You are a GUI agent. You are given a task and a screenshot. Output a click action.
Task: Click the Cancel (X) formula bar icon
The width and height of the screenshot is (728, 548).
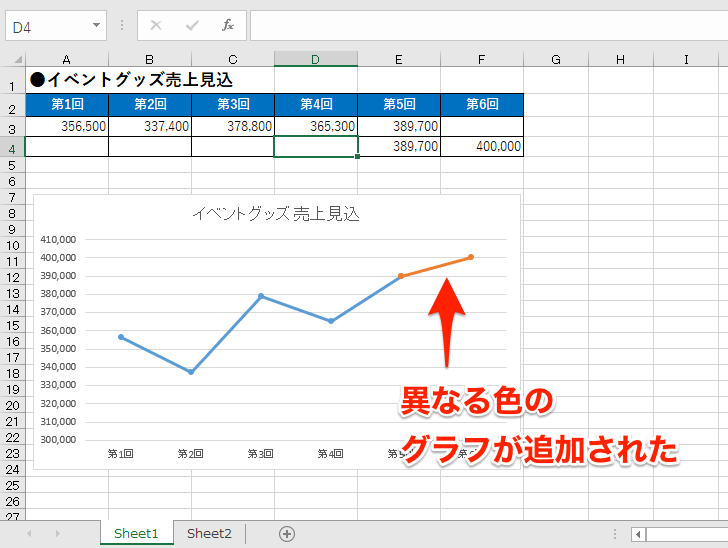pyautogui.click(x=156, y=25)
